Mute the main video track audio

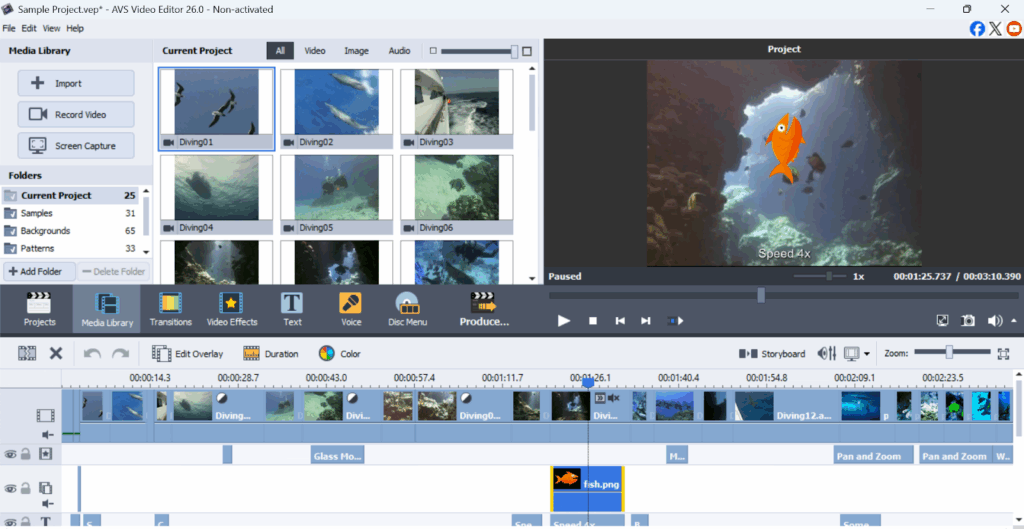coord(47,434)
